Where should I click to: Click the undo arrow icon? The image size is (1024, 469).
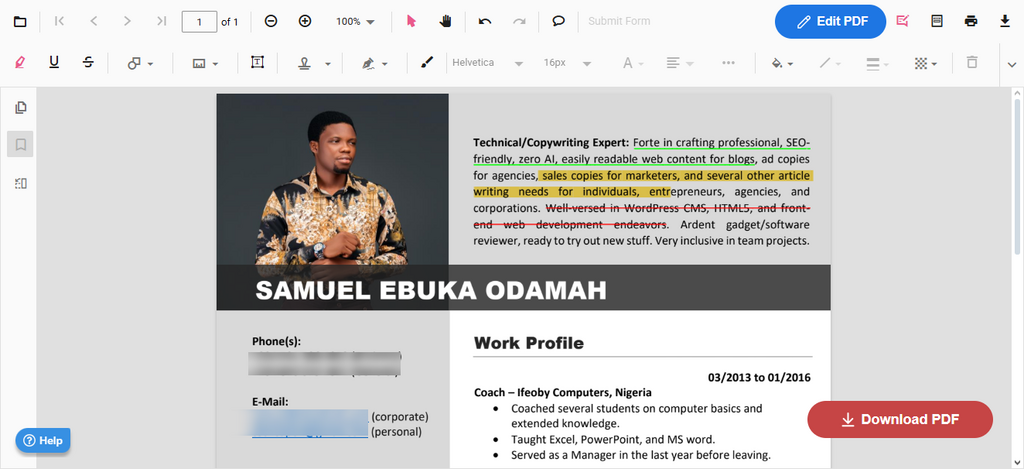click(x=485, y=21)
